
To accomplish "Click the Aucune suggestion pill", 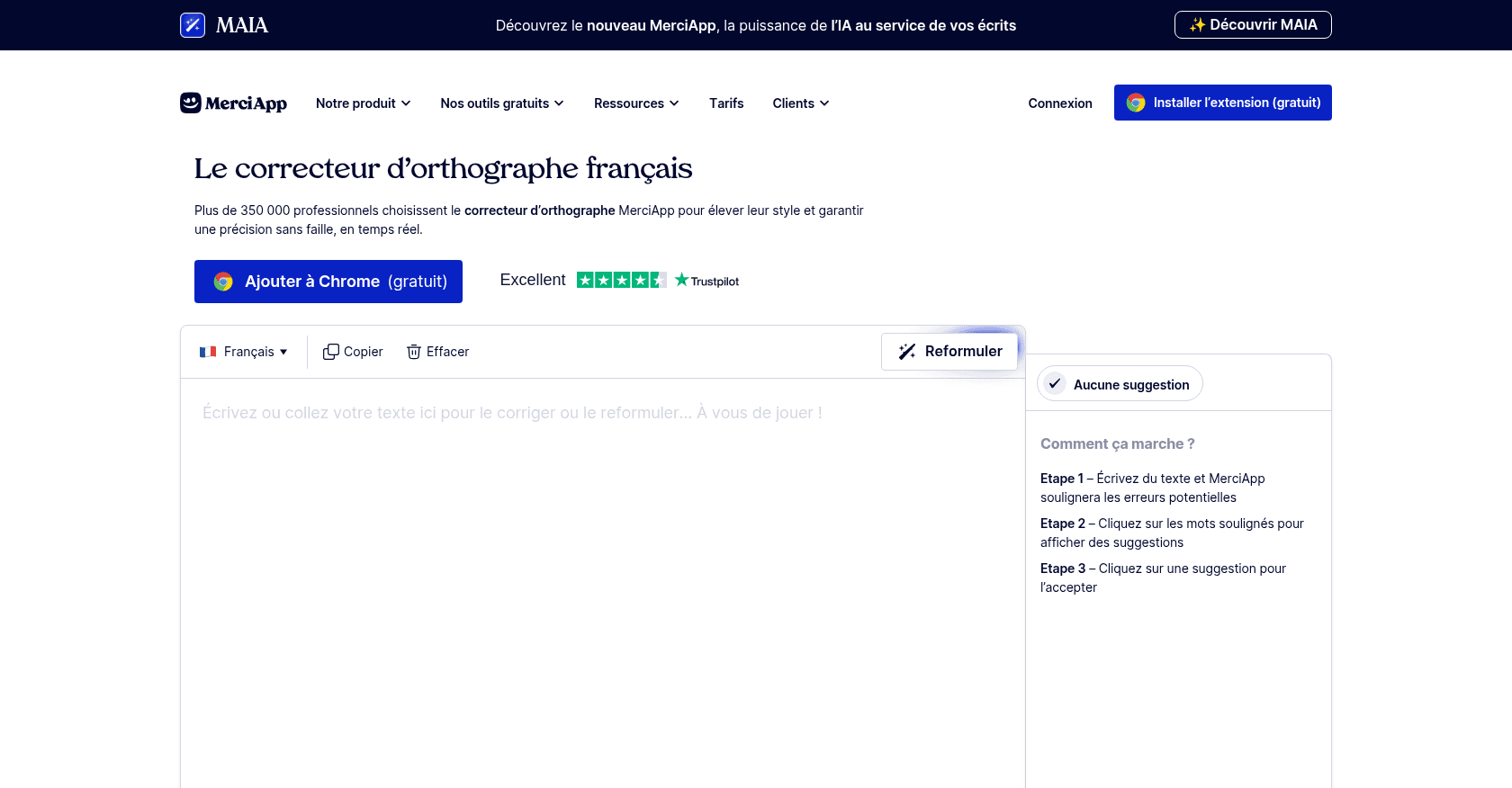I will tap(1120, 384).
